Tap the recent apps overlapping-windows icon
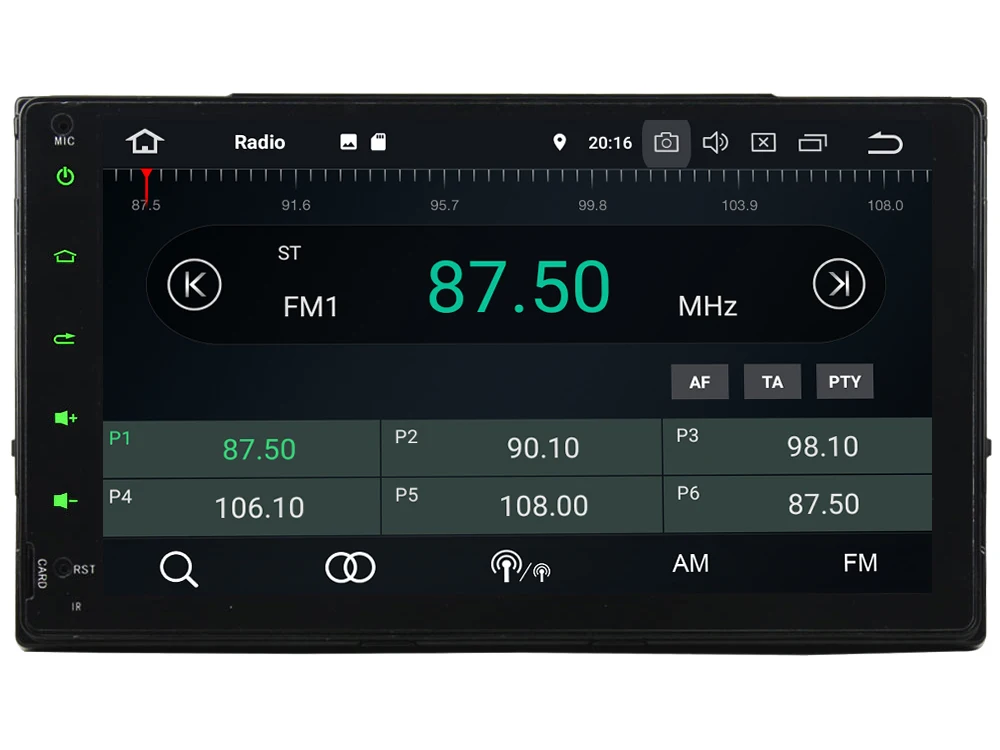Screen dimensions: 1000x750 click(x=812, y=142)
